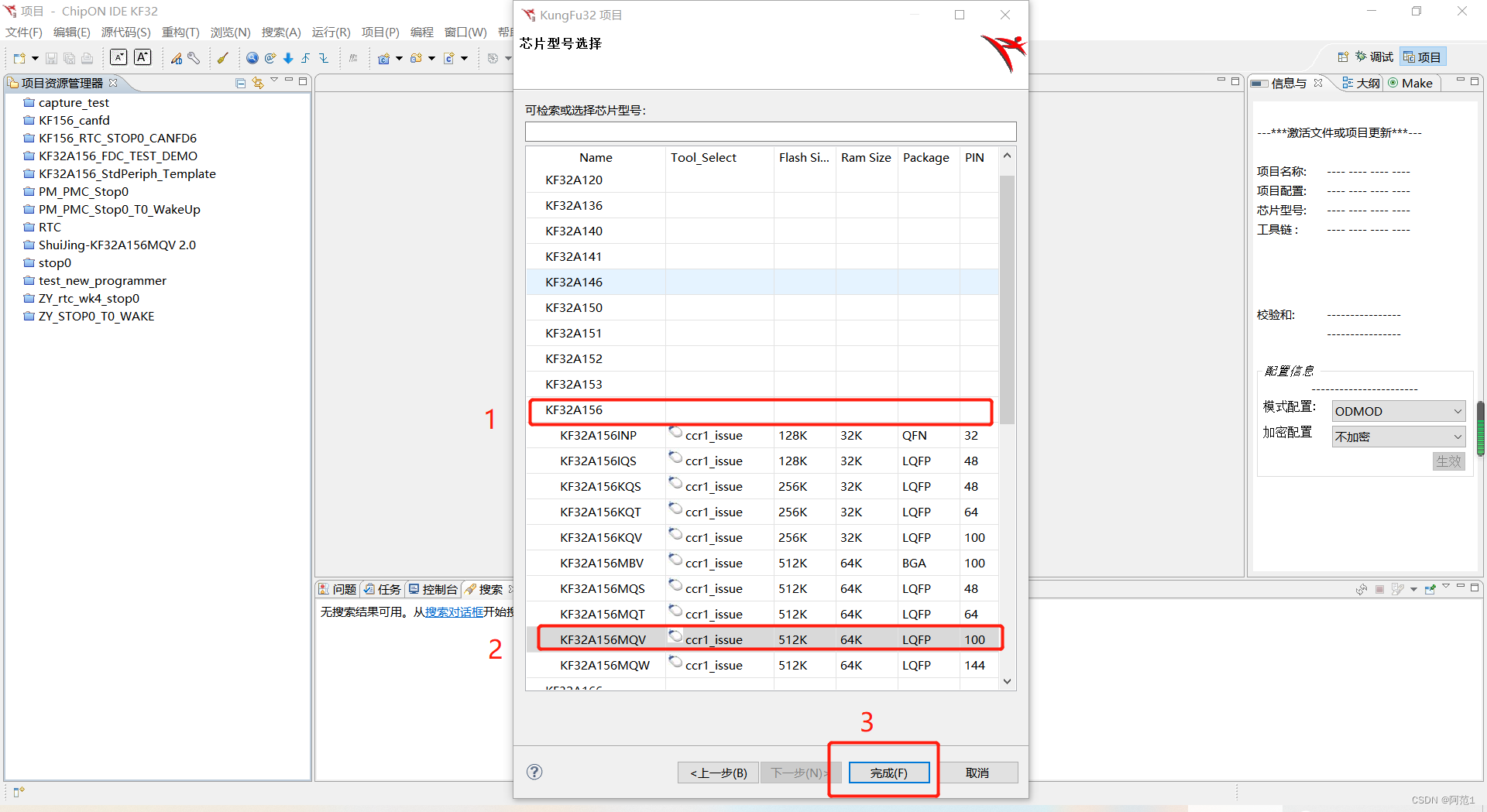Click the New wizard toolbar icon
The image size is (1487, 812).
pos(19,57)
